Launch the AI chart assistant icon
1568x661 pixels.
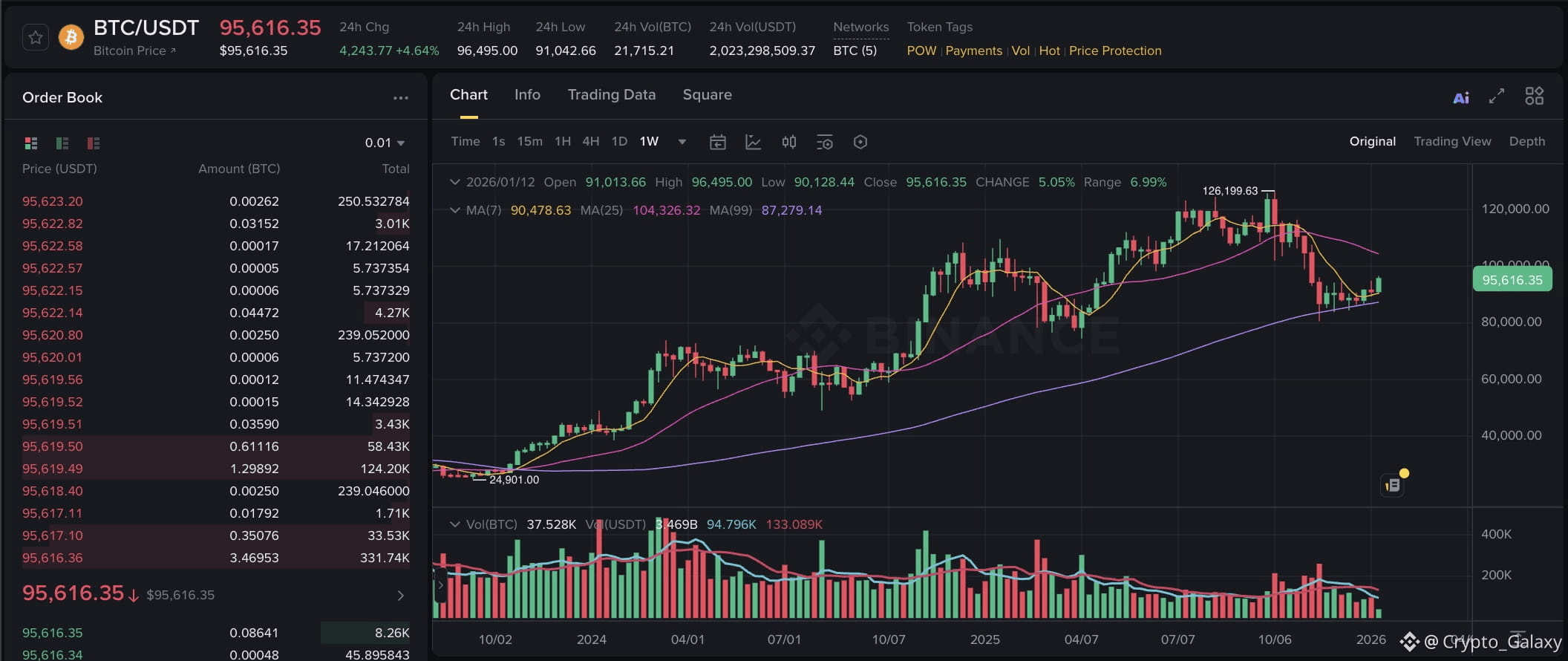coord(1461,97)
